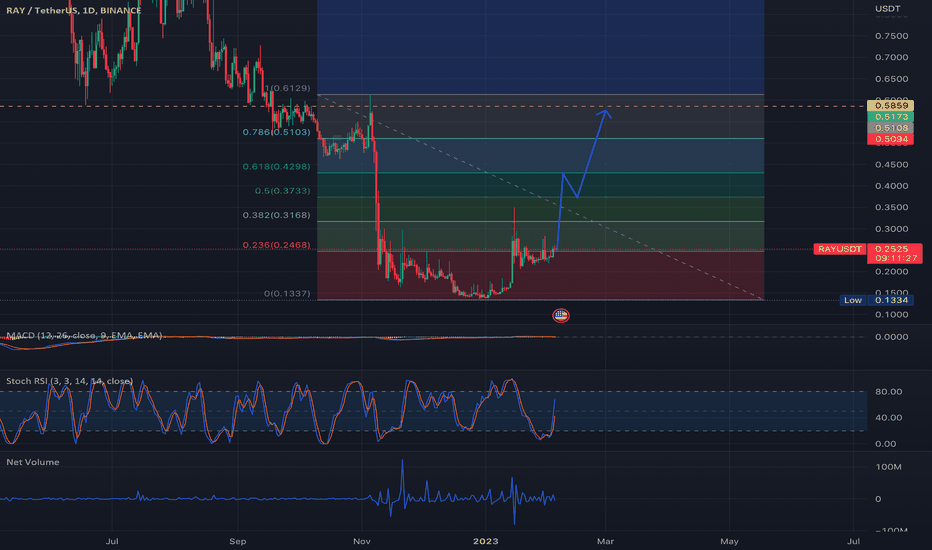This screenshot has width=932, height=550.
Task: Select the blue projected price arrow head
Action: 605,113
